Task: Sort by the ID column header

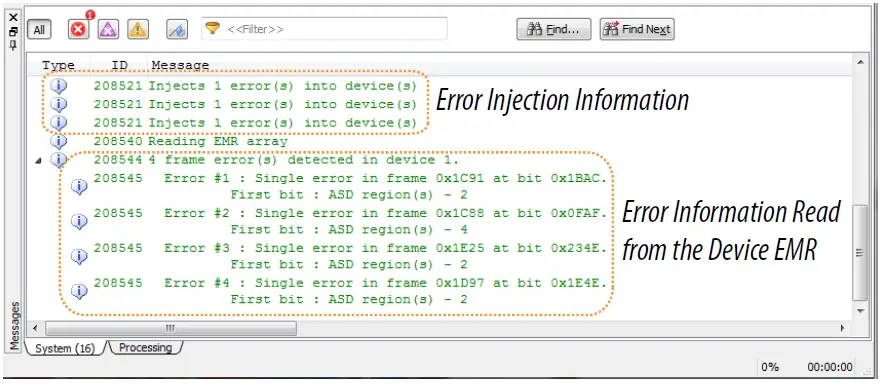Action: pos(119,65)
